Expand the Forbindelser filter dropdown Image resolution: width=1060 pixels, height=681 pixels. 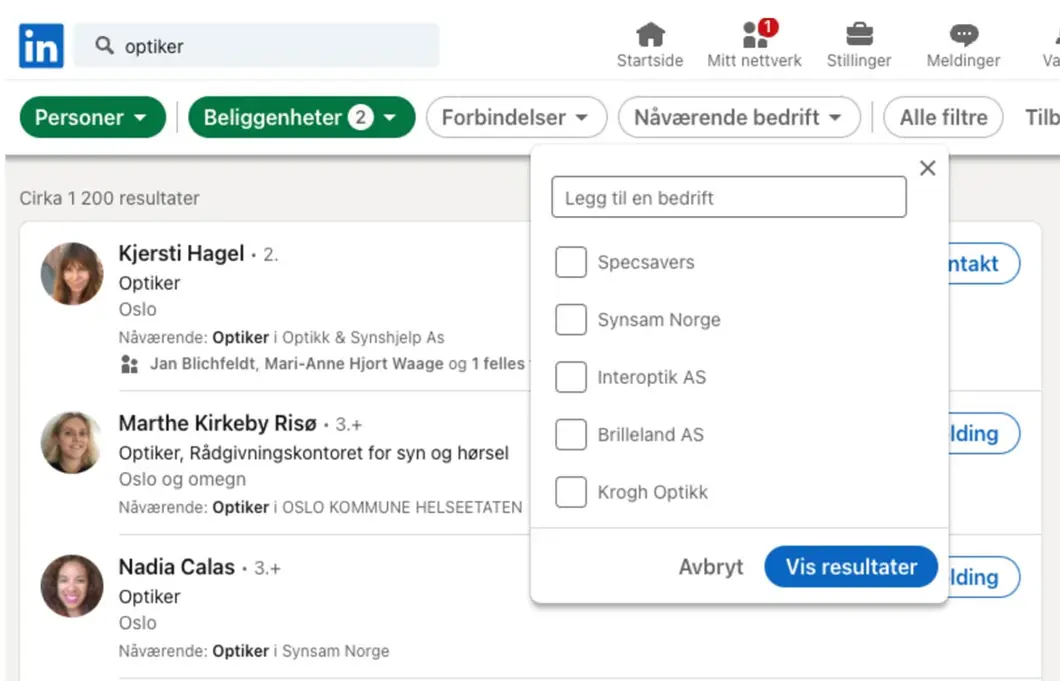[x=516, y=118]
